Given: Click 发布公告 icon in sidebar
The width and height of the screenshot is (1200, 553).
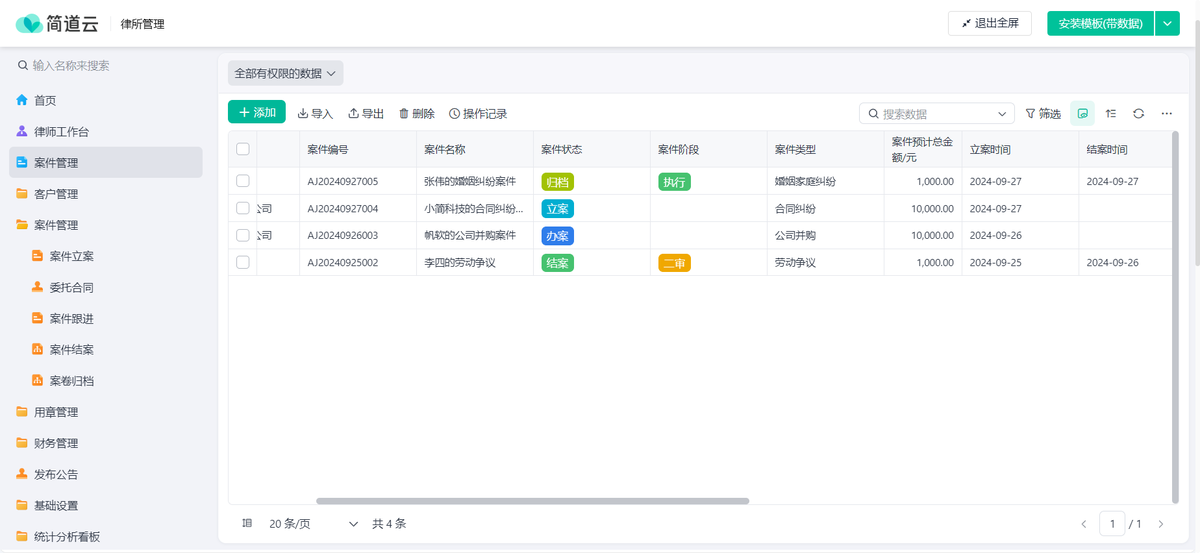Looking at the screenshot, I should tap(22, 474).
